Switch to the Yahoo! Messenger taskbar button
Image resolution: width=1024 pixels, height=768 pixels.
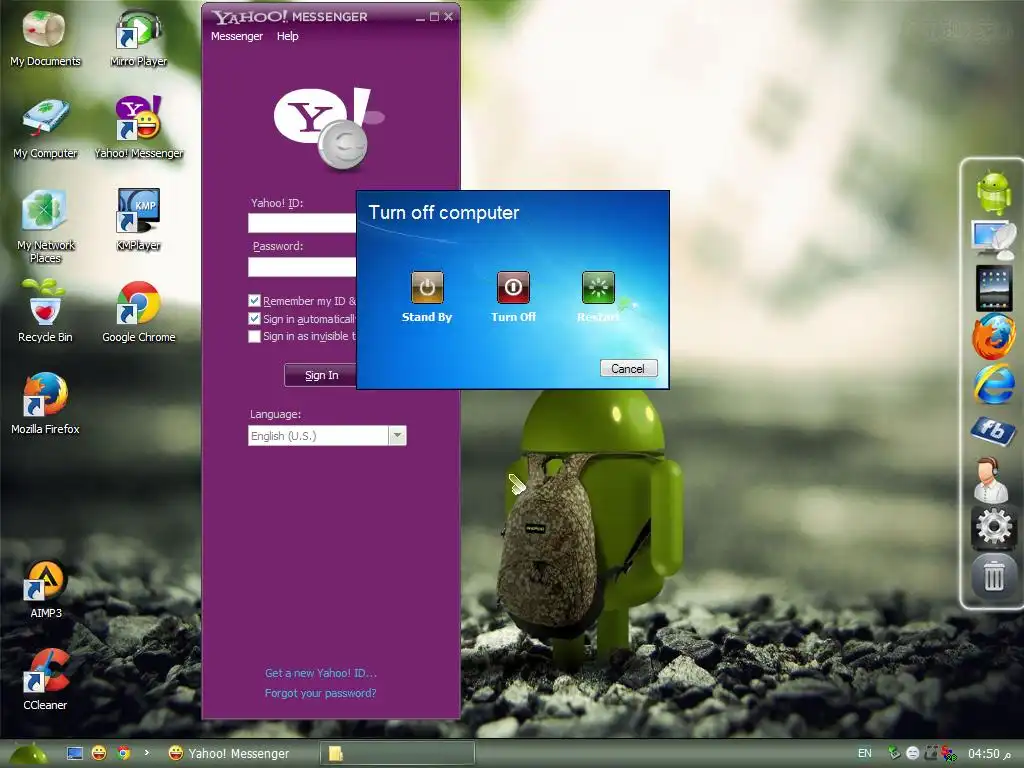pos(238,754)
